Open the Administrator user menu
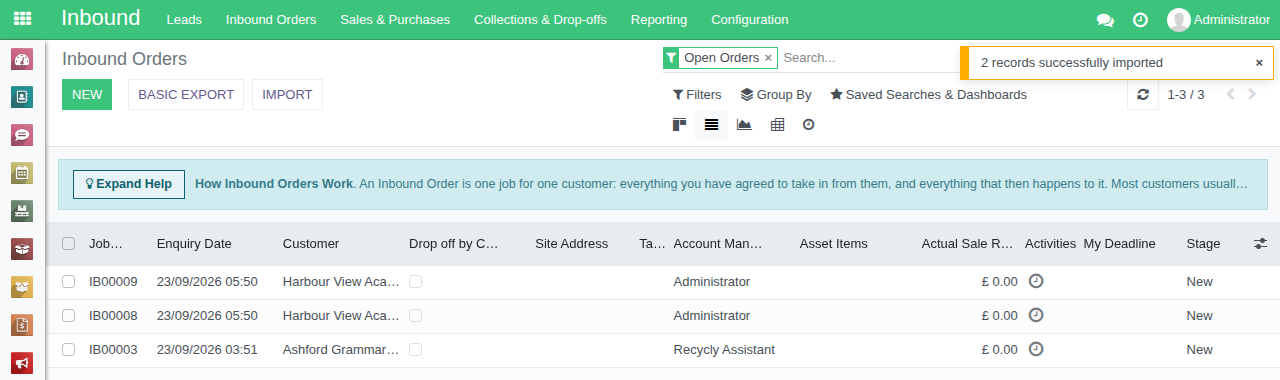 pyautogui.click(x=1218, y=20)
